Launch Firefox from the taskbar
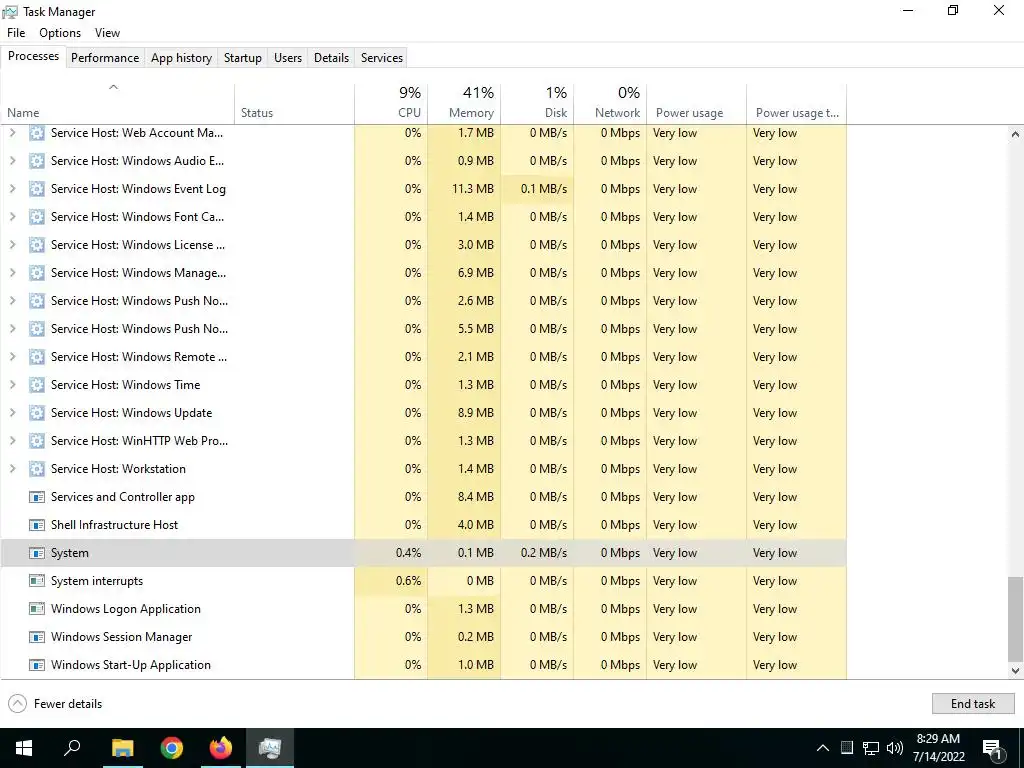Screen dimensions: 1024x768 point(221,748)
